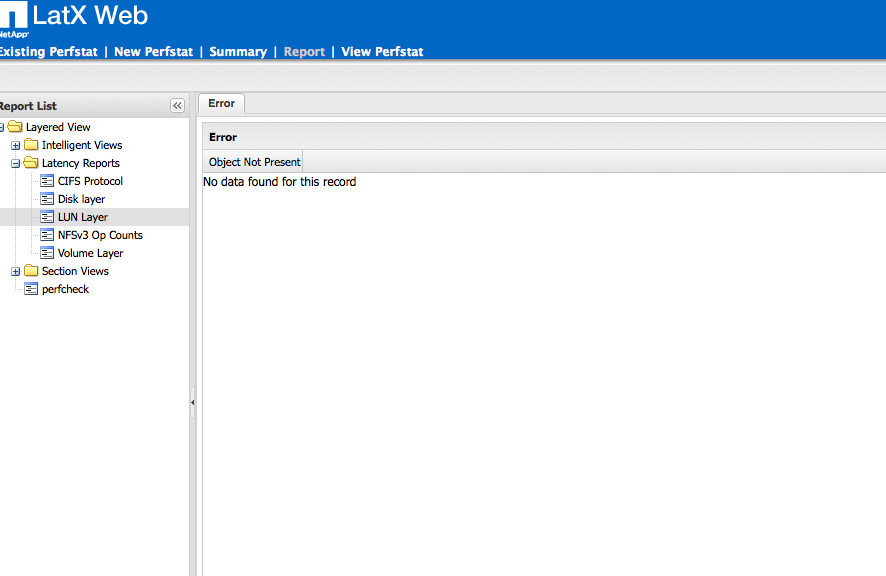Open Report menu item

click(304, 51)
